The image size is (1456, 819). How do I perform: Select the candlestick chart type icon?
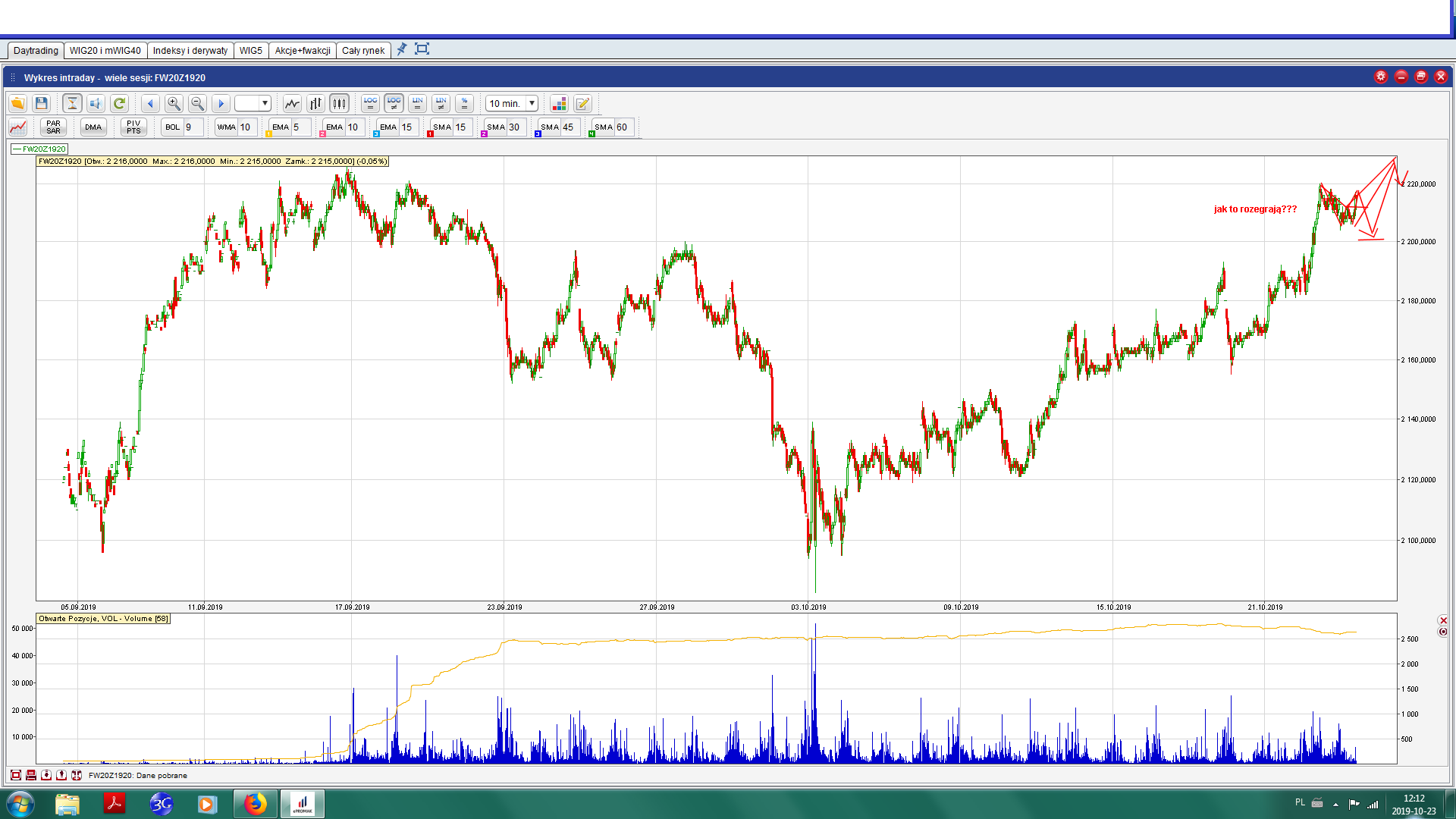coord(339,103)
